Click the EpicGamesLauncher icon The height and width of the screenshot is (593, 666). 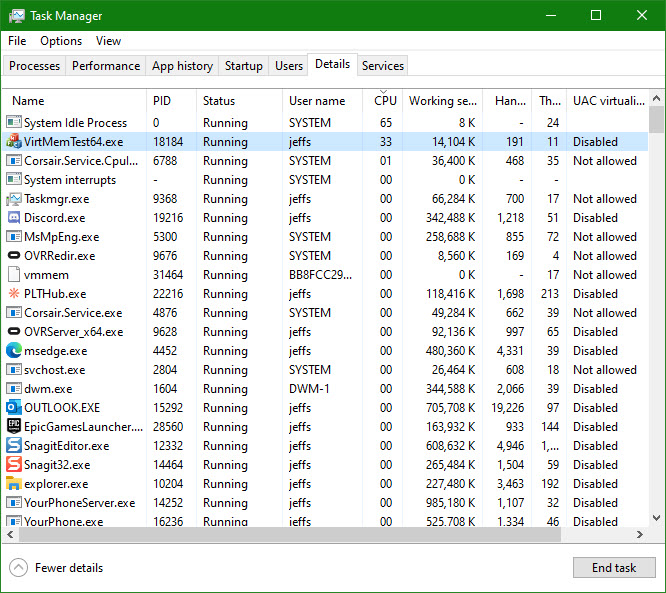(x=14, y=426)
